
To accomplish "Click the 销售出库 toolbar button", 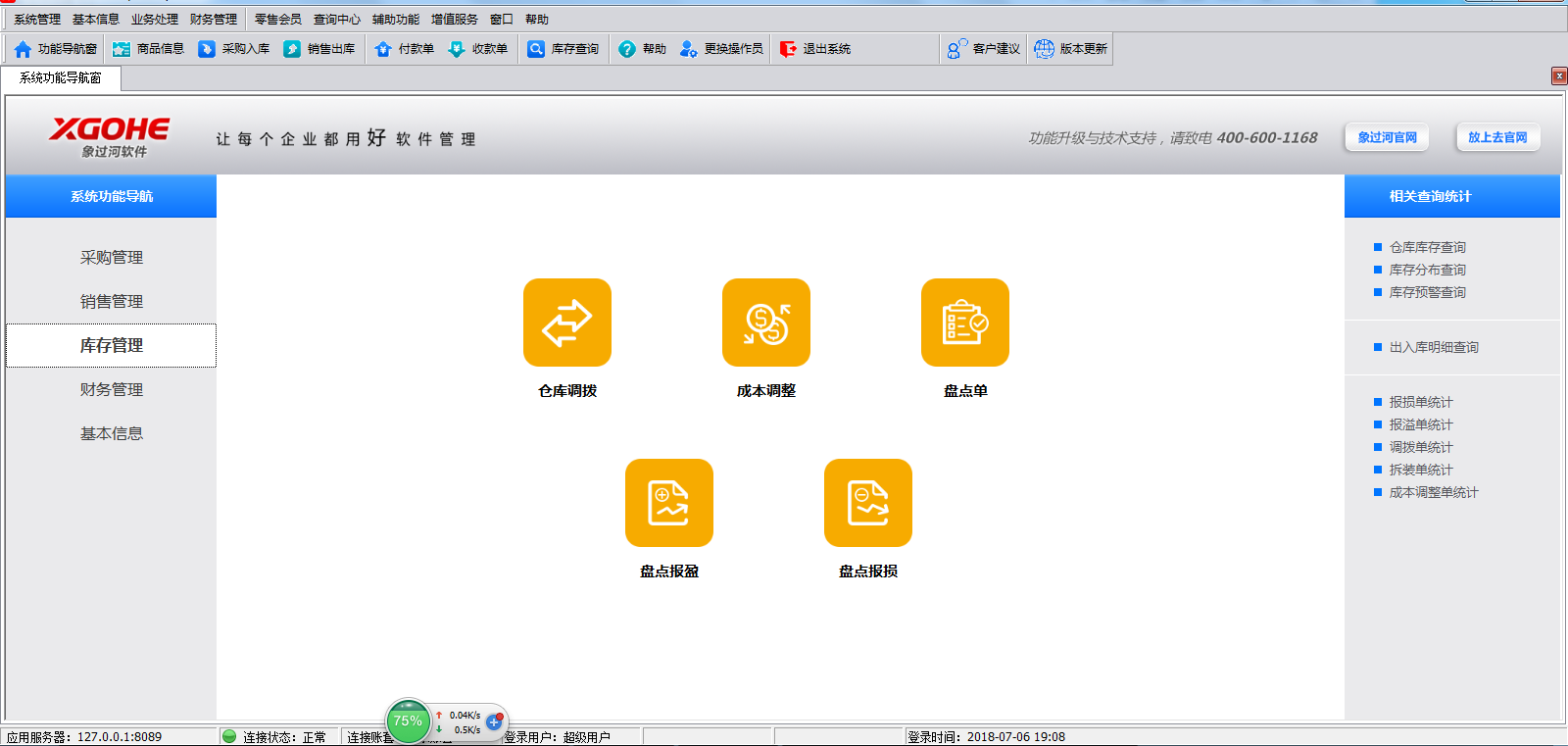I will click(318, 49).
